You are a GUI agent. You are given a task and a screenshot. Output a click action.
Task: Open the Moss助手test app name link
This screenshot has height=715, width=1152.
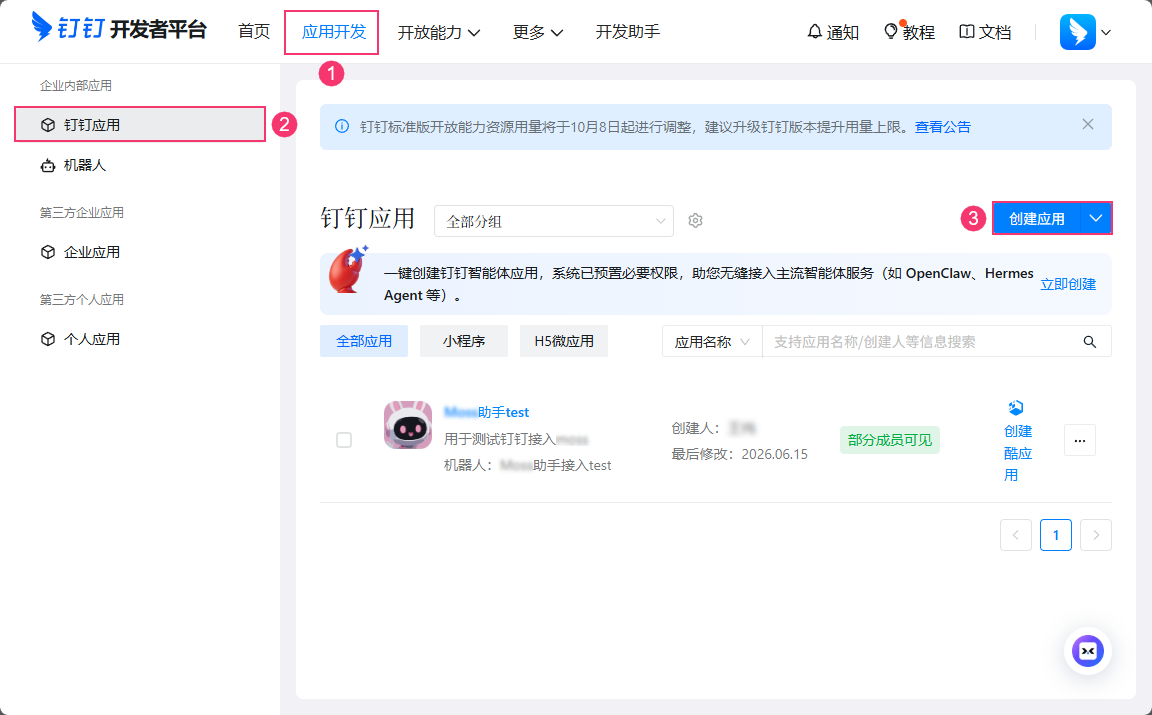(486, 412)
